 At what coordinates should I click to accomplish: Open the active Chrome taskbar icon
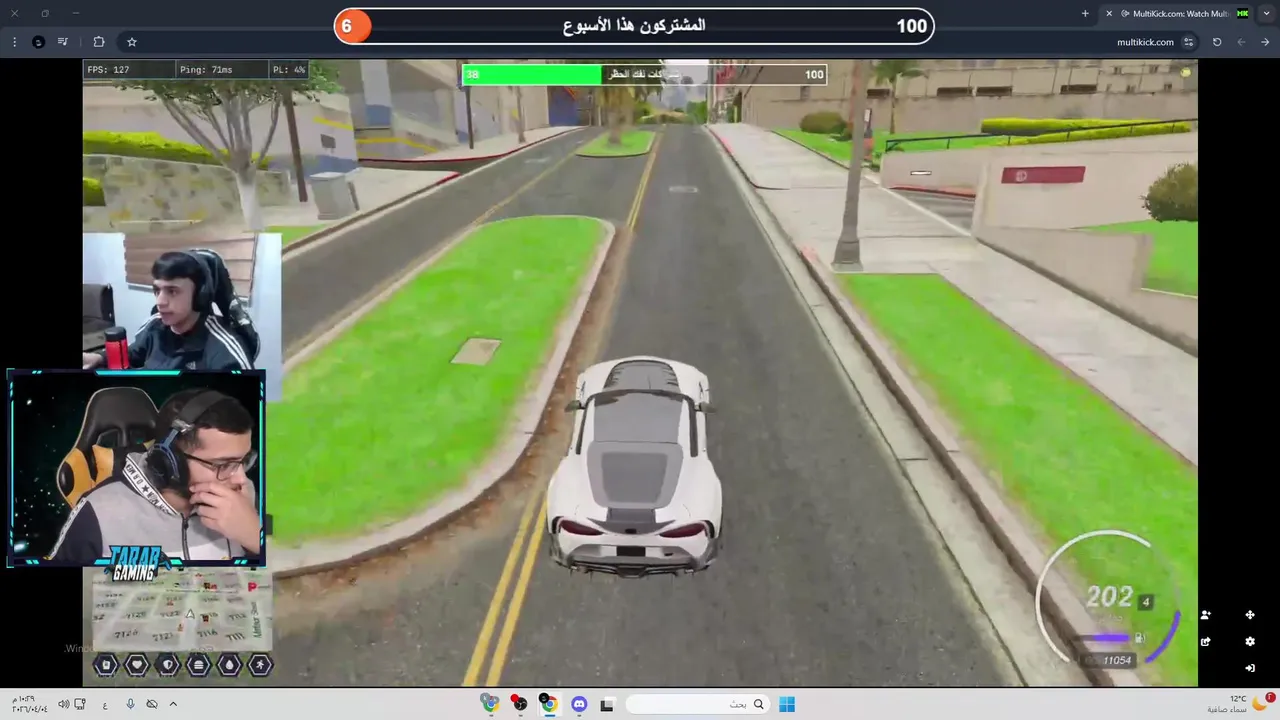pyautogui.click(x=548, y=704)
